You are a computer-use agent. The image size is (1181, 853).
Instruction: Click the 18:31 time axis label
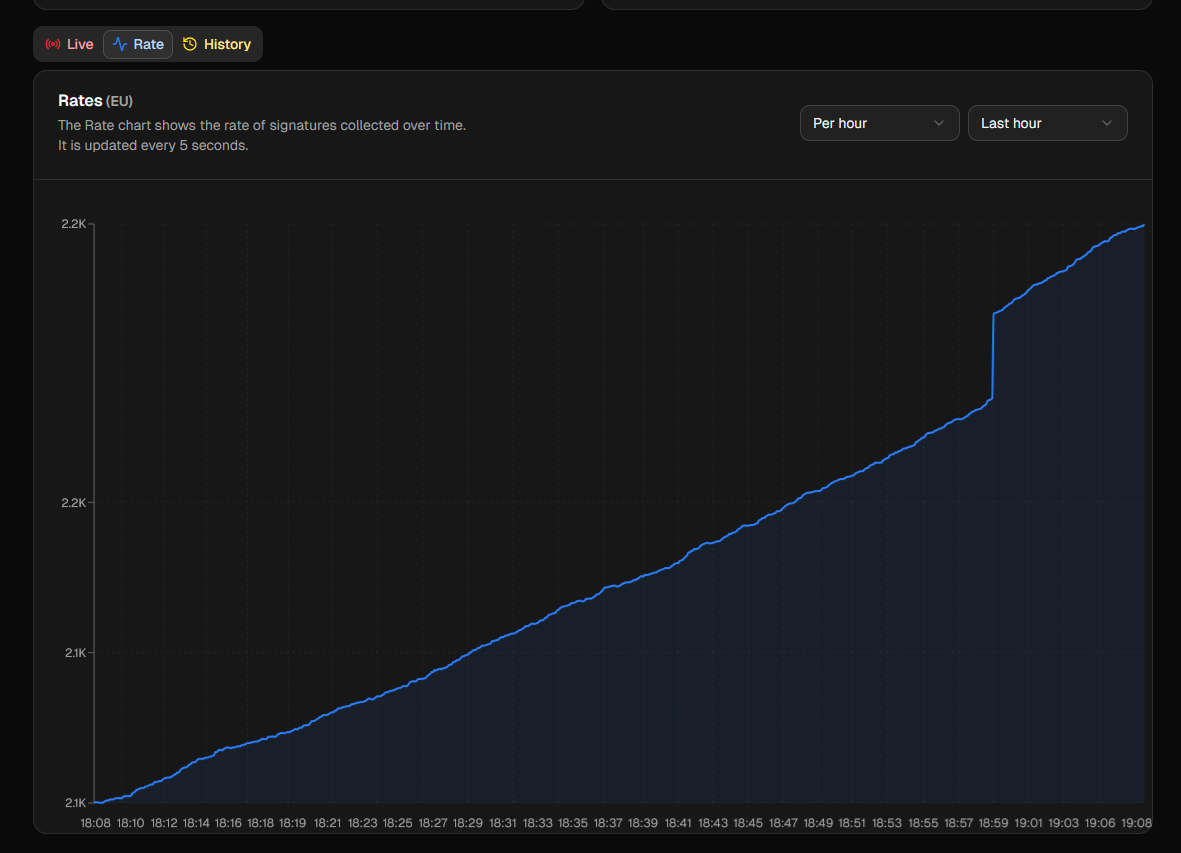[502, 823]
